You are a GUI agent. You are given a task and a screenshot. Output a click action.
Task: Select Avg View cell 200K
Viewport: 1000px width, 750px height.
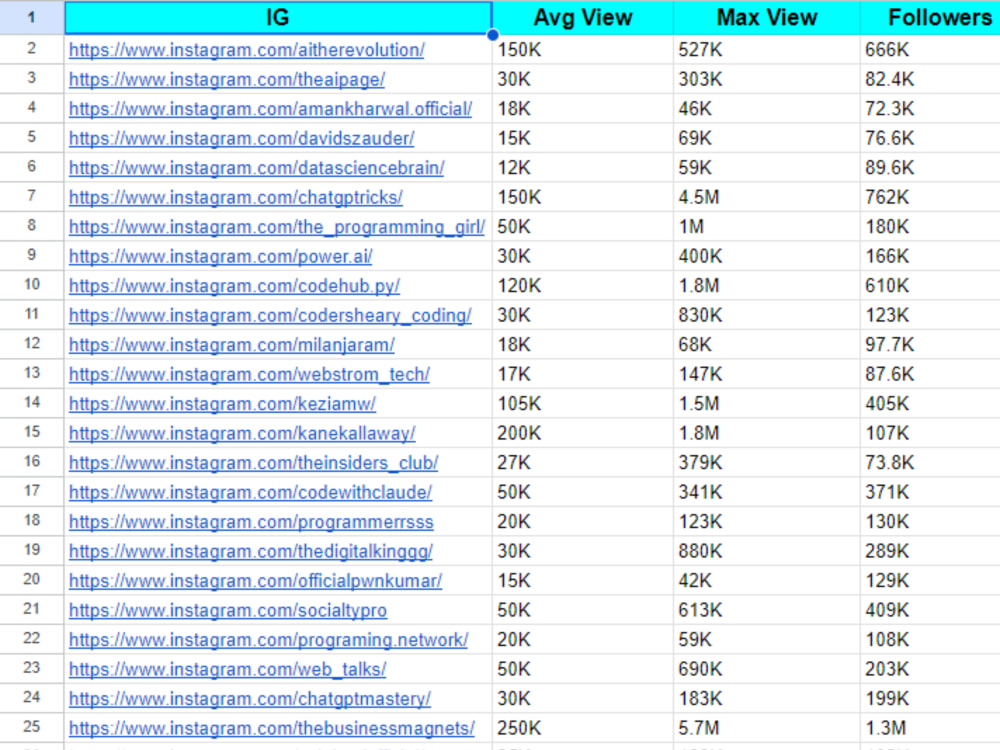click(583, 433)
